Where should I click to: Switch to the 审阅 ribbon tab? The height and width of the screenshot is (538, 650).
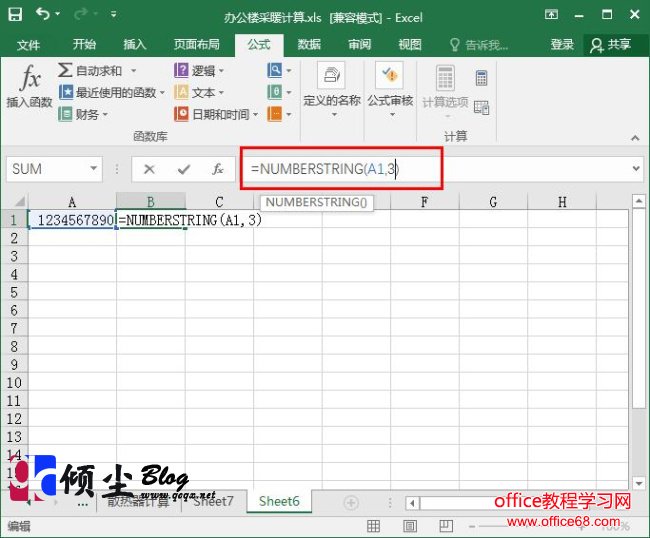(x=359, y=44)
